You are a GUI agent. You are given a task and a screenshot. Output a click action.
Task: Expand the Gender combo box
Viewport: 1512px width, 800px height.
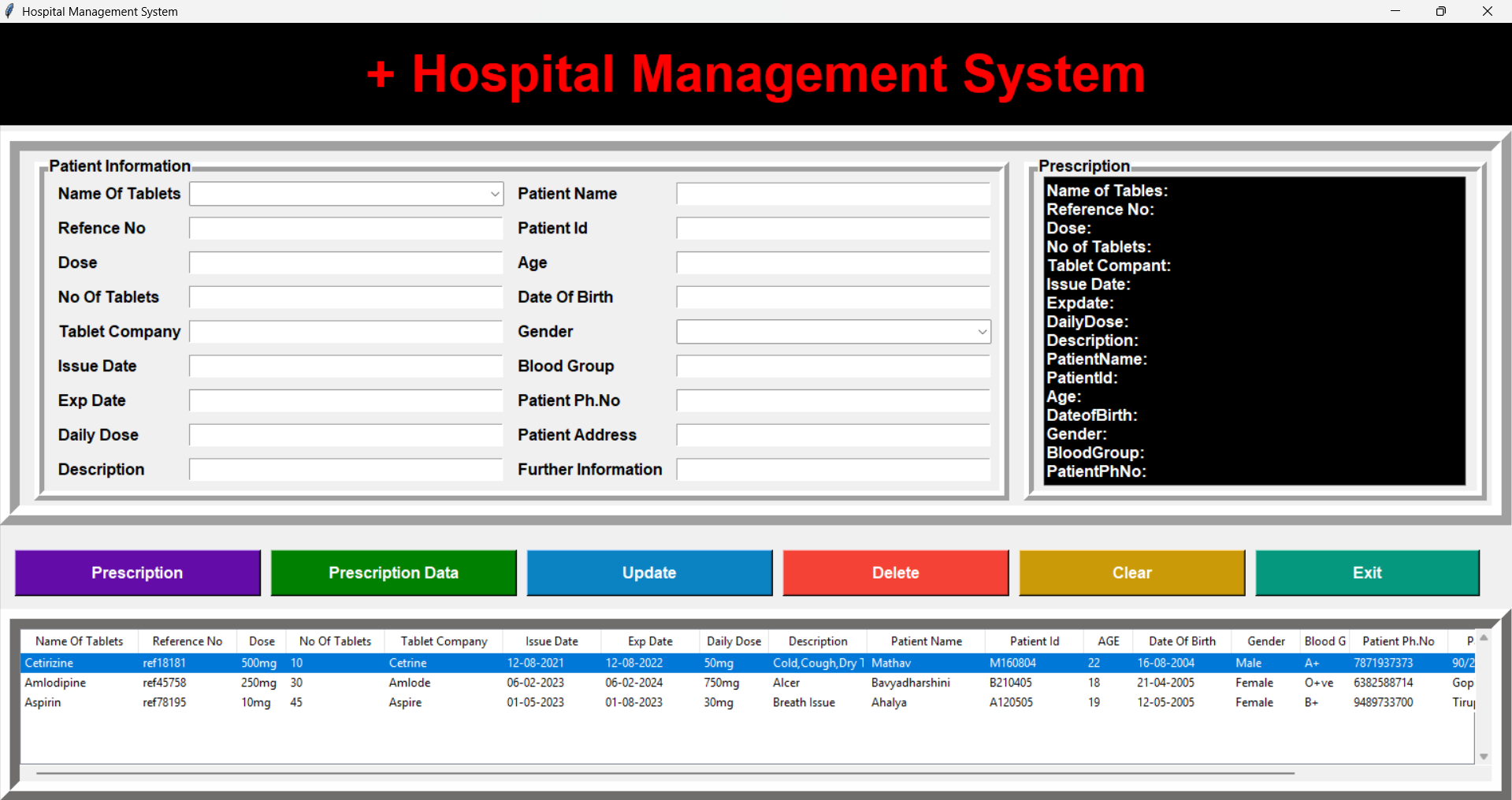click(981, 332)
